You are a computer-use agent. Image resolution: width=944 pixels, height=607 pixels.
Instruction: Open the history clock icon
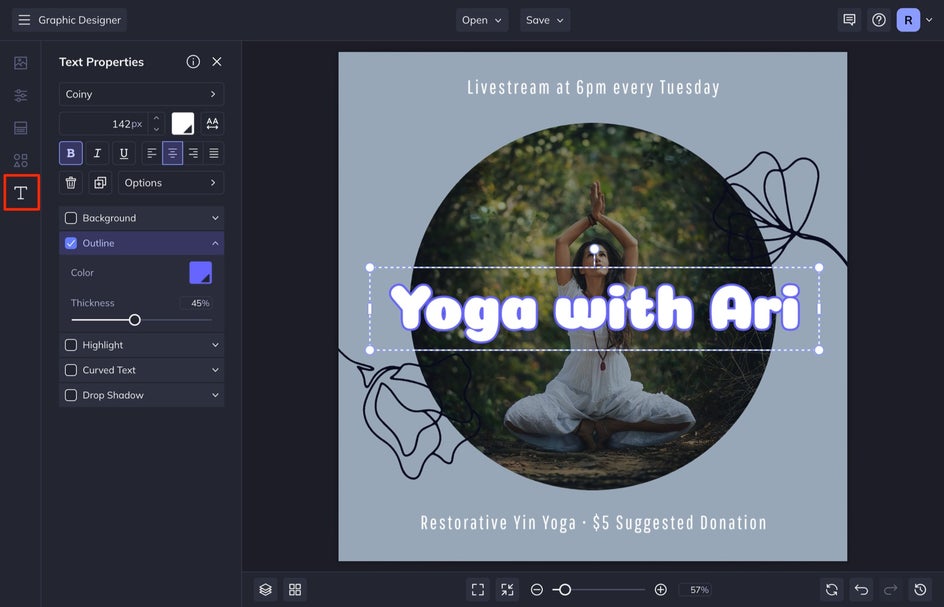tap(920, 590)
